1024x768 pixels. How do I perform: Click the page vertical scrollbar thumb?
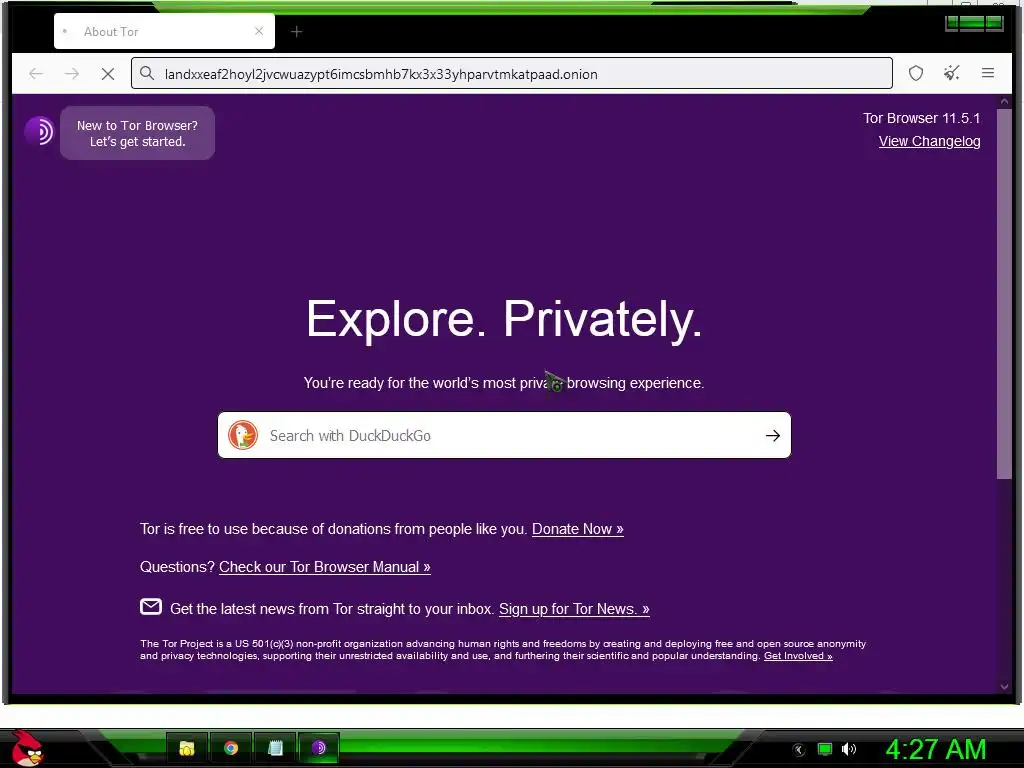point(1004,294)
